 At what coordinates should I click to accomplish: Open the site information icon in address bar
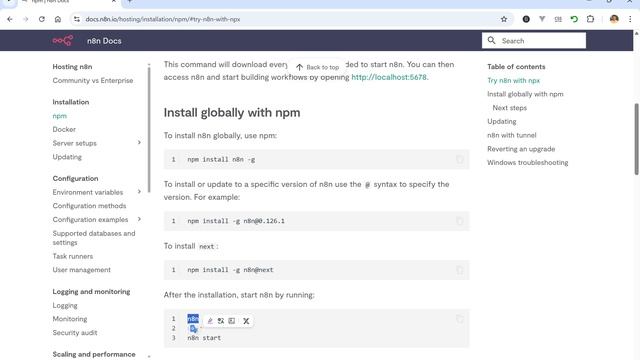click(x=77, y=19)
